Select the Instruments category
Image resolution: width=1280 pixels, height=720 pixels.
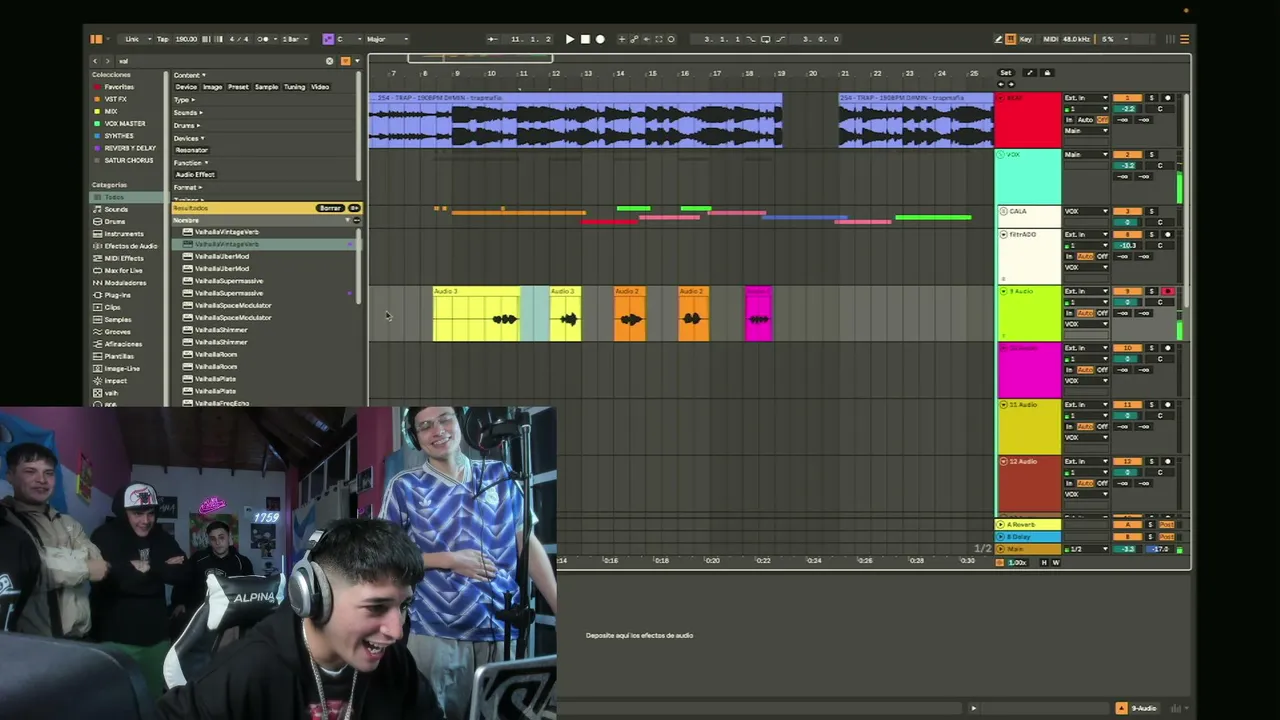(124, 234)
